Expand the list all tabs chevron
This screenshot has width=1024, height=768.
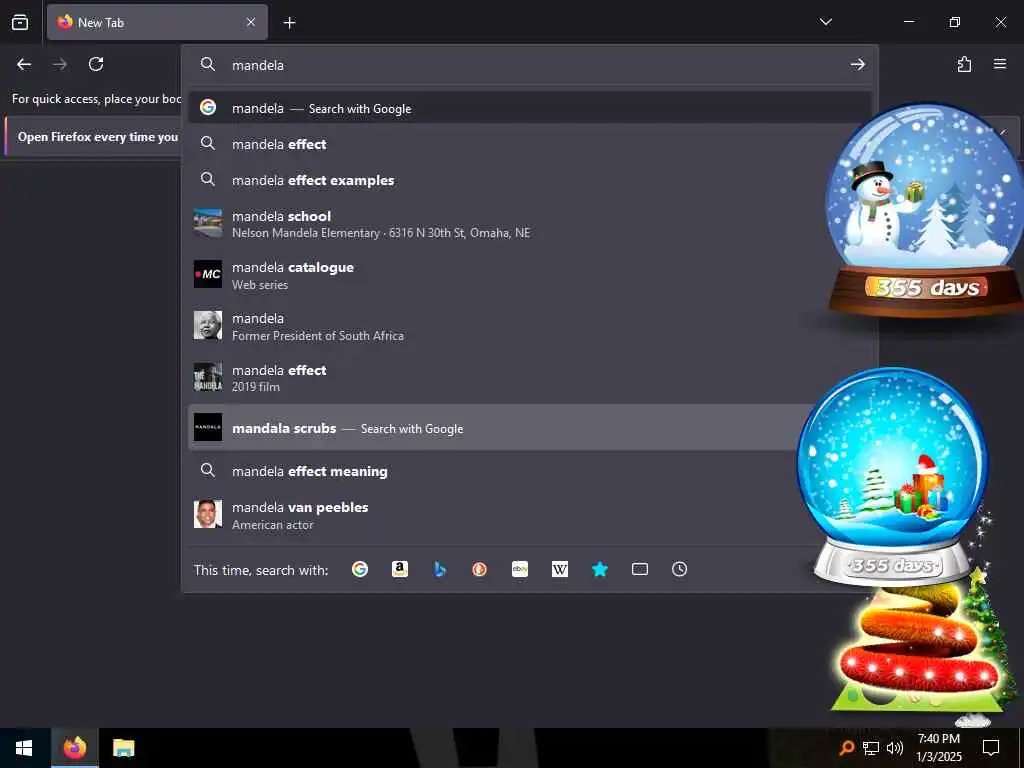(825, 22)
